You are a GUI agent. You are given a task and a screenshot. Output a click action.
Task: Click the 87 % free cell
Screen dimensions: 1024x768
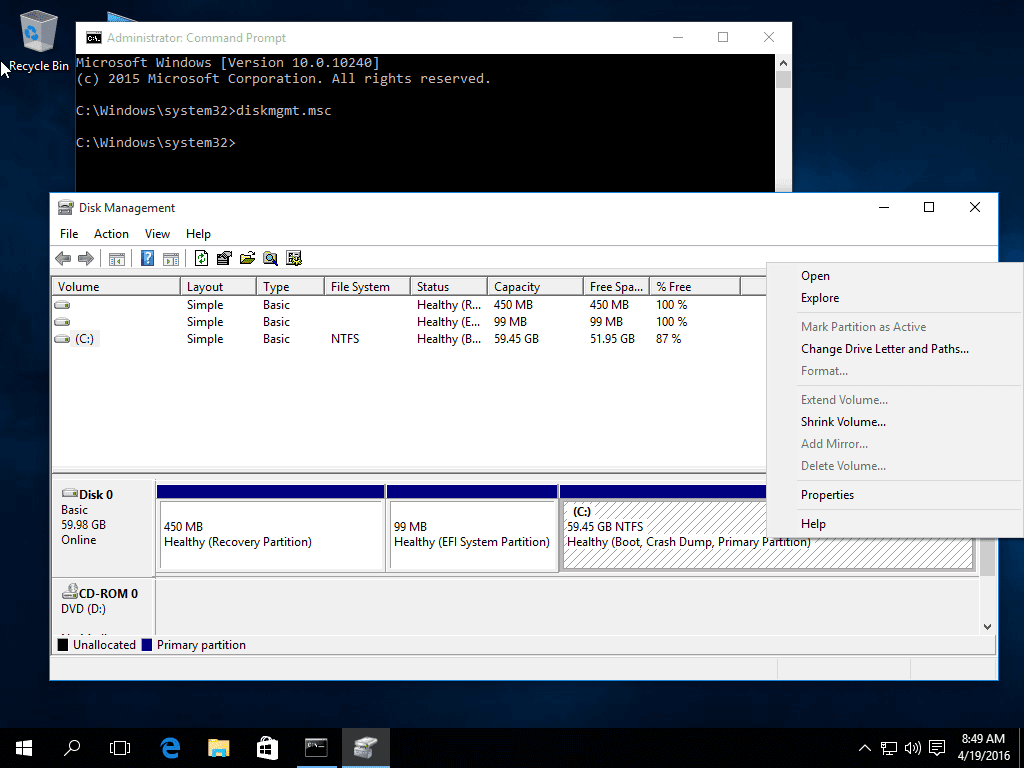[x=669, y=339]
